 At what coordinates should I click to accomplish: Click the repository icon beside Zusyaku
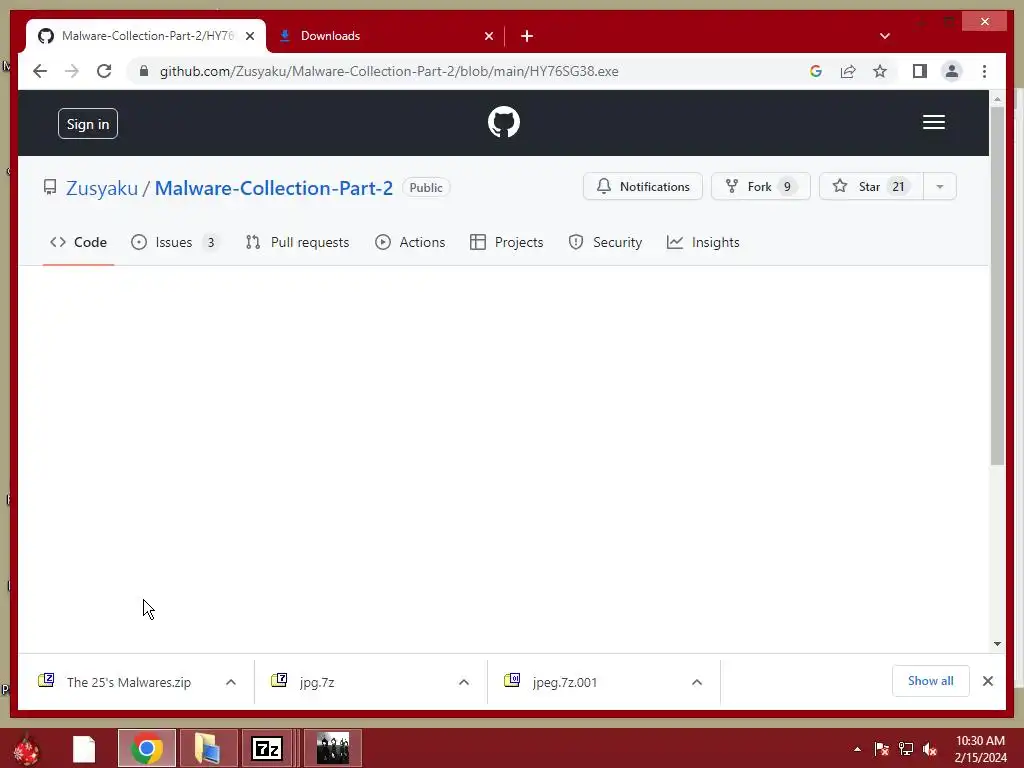pos(50,187)
